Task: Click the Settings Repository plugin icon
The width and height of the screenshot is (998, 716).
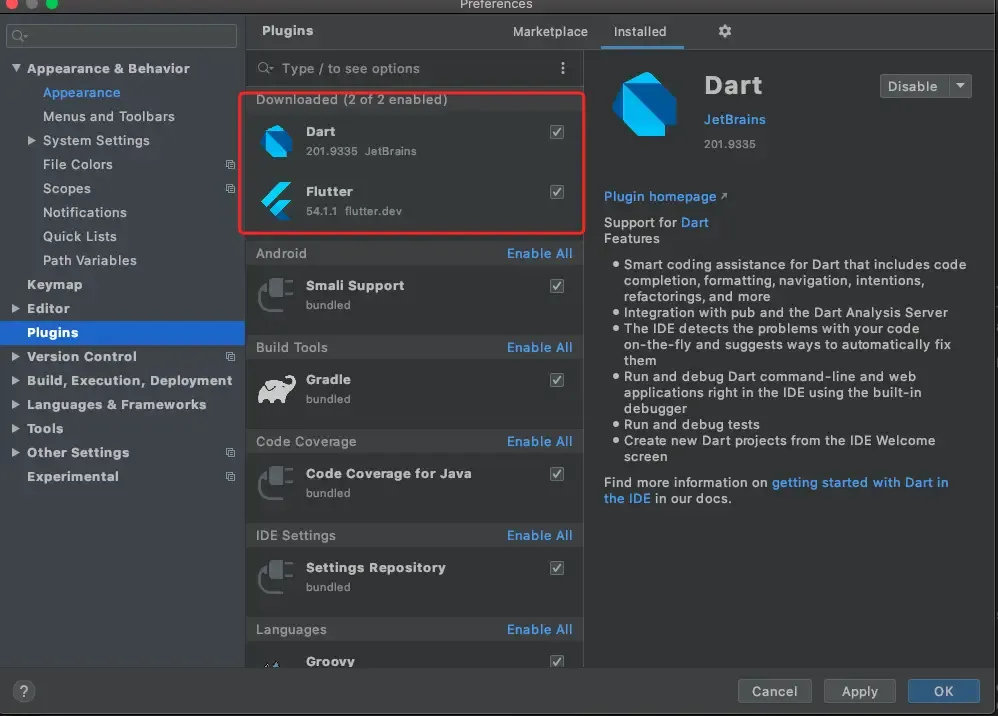Action: (x=277, y=577)
